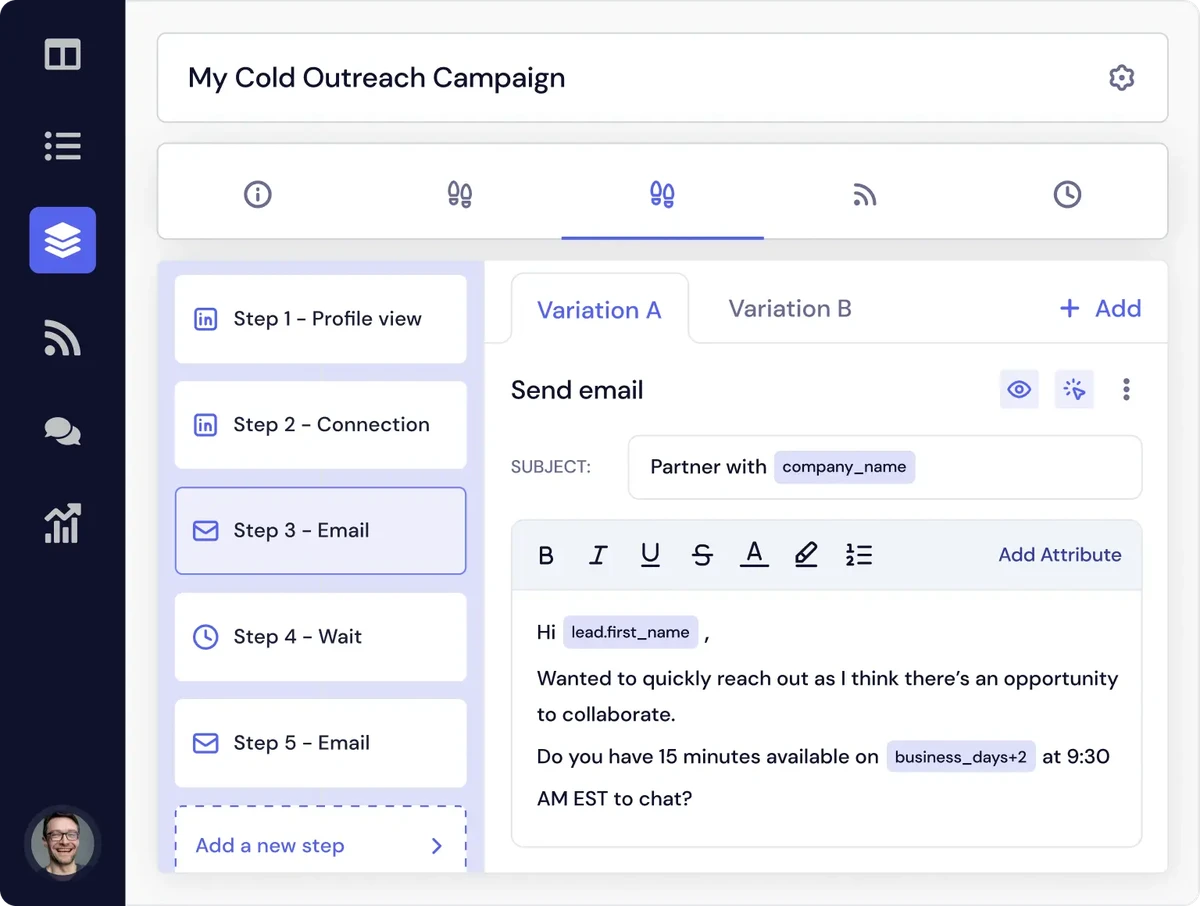Image resolution: width=1200 pixels, height=906 pixels.
Task: Toggle bold text formatting
Action: click(546, 555)
